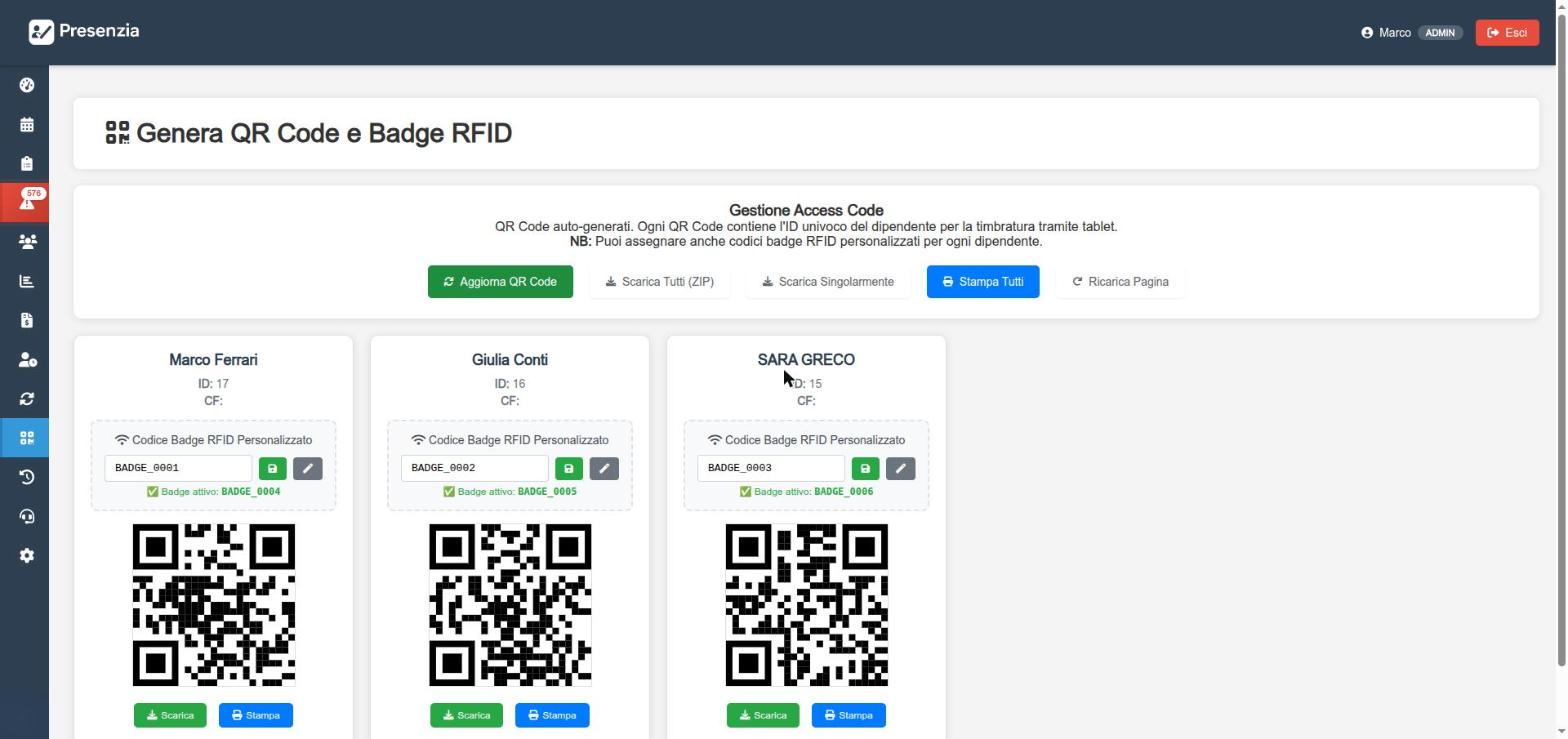The width and height of the screenshot is (1568, 739).
Task: Click the 'ID: 17' text
Action: click(x=213, y=384)
